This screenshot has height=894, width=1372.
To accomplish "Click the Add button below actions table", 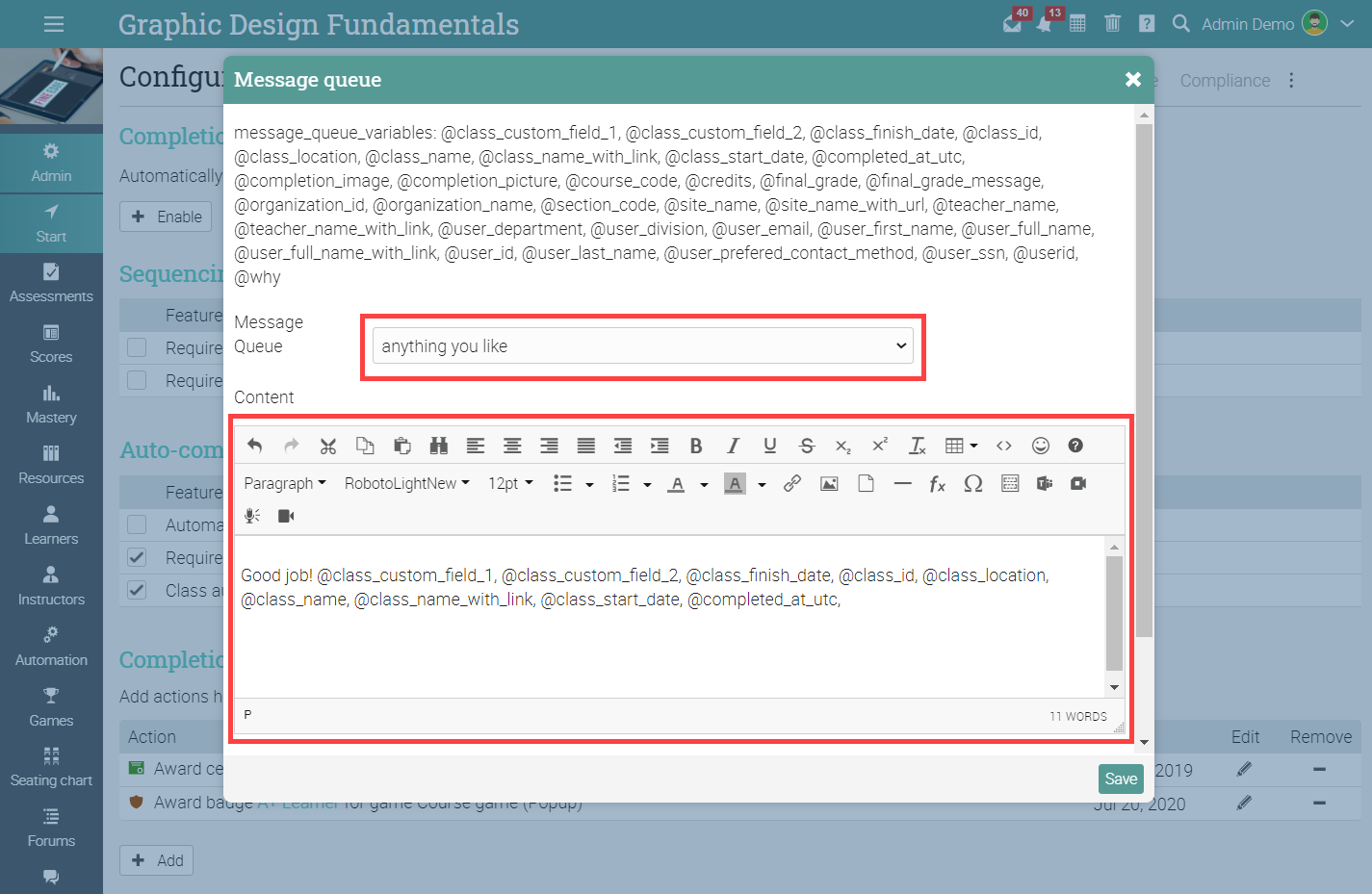I will tap(156, 860).
